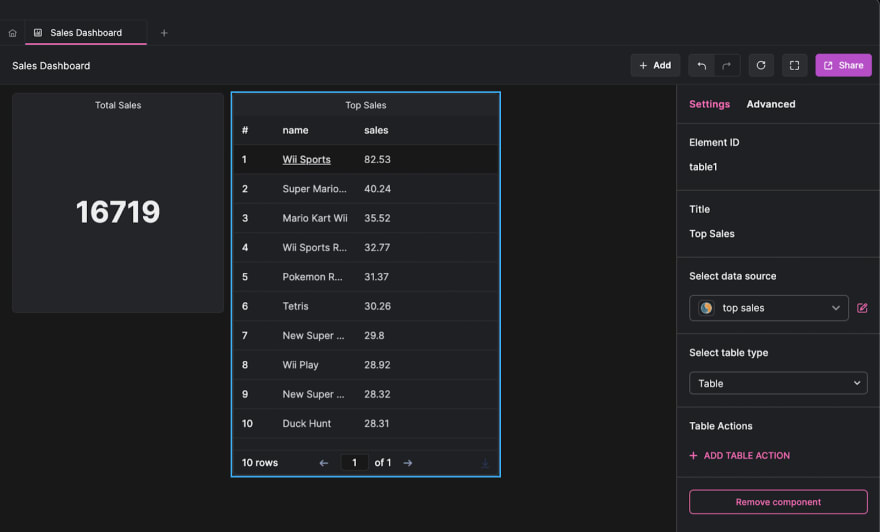The width and height of the screenshot is (880, 532).
Task: Redo the last change
Action: pos(727,66)
